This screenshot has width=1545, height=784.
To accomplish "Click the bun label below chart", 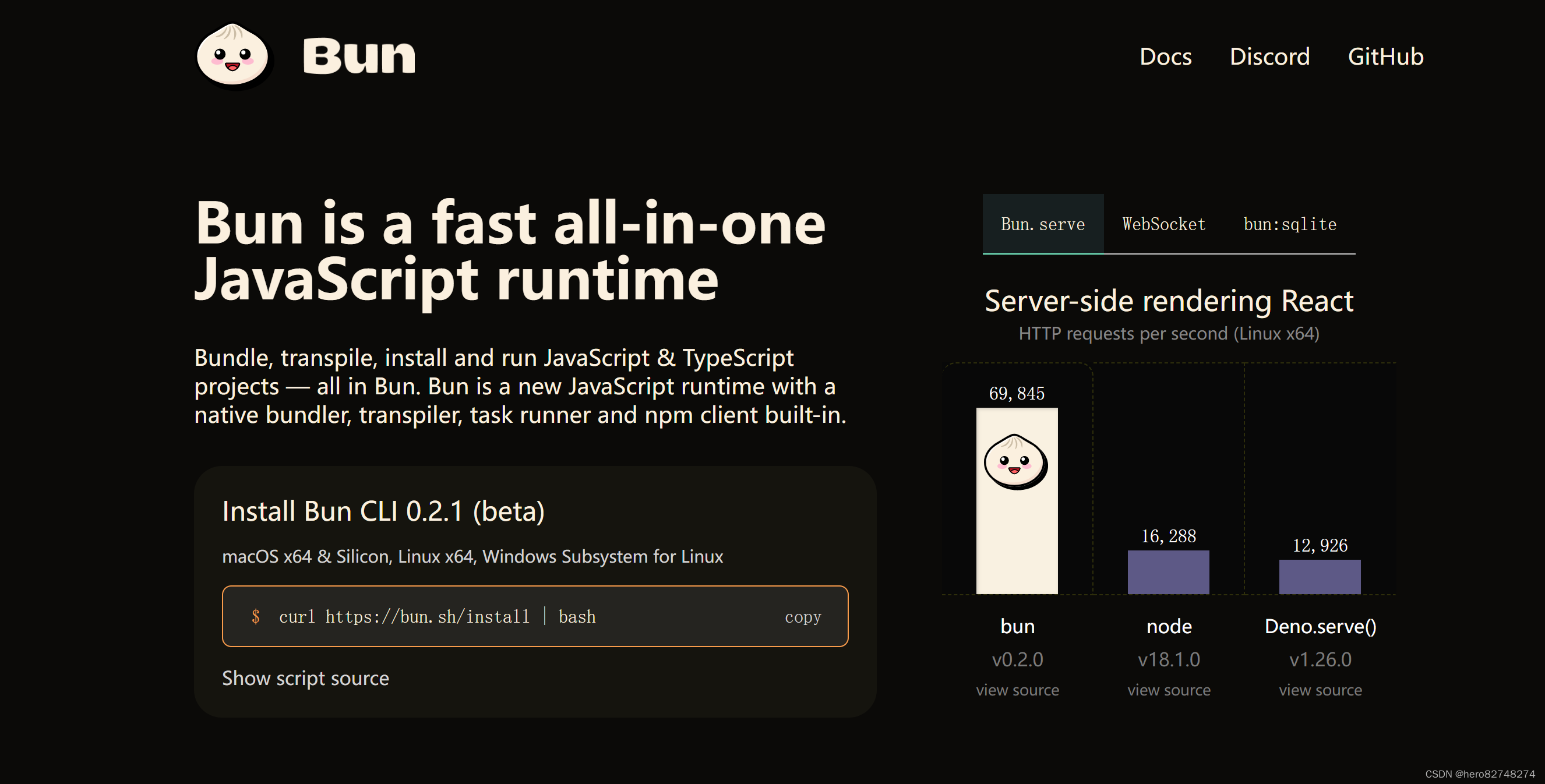I will click(1017, 626).
